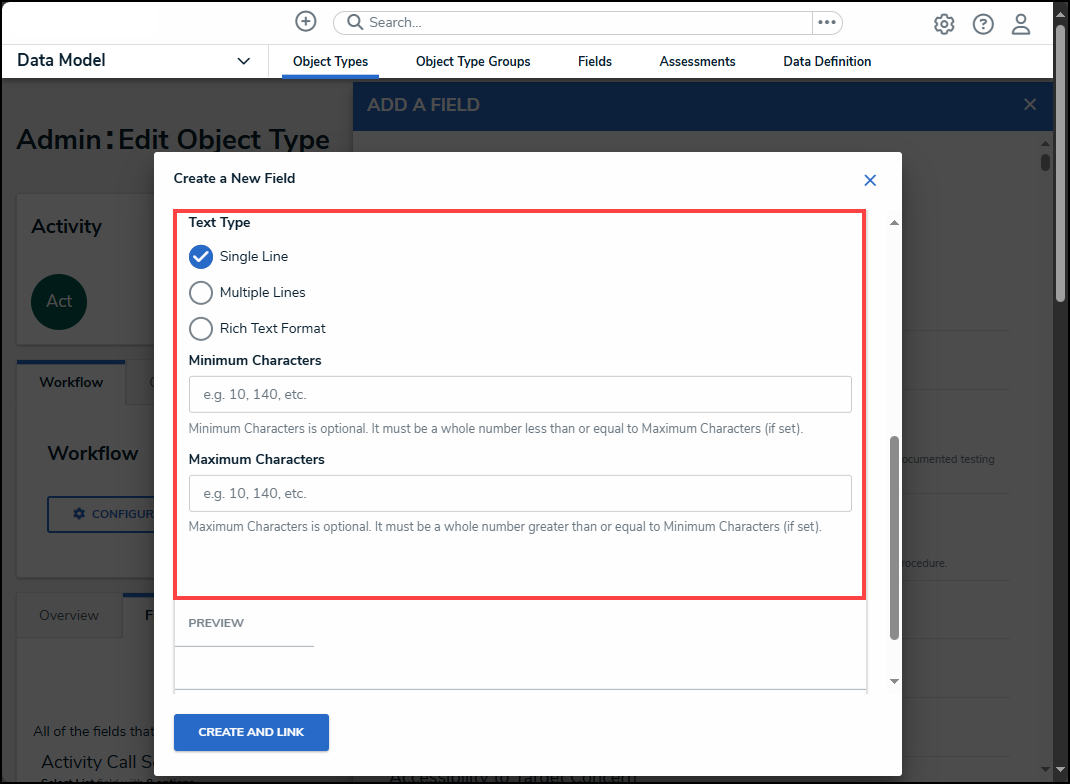Image resolution: width=1070 pixels, height=784 pixels.
Task: Select the Single Line text type
Action: (201, 257)
